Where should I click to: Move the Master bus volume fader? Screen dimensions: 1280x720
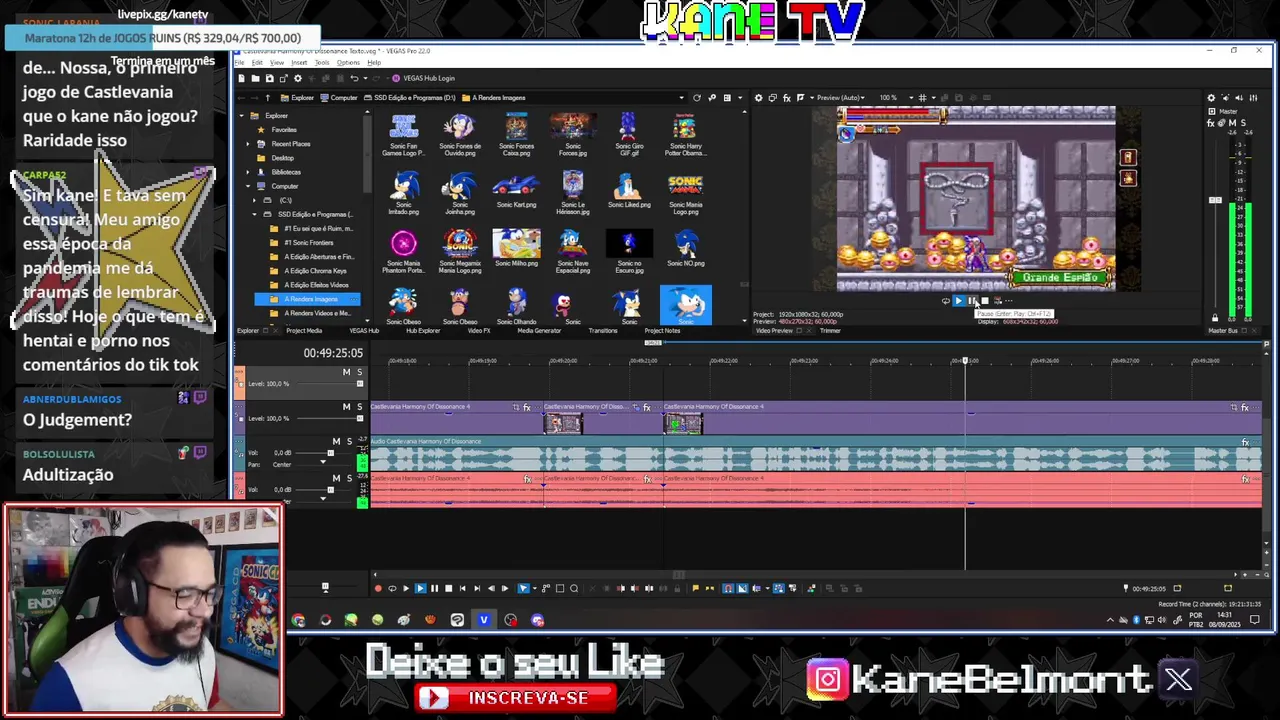pyautogui.click(x=1215, y=200)
